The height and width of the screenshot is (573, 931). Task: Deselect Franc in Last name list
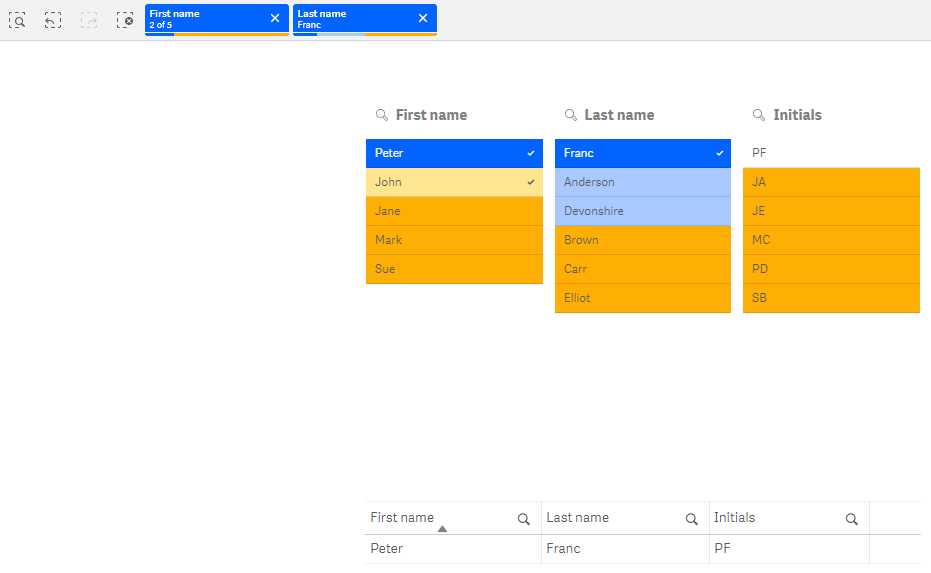pos(642,153)
